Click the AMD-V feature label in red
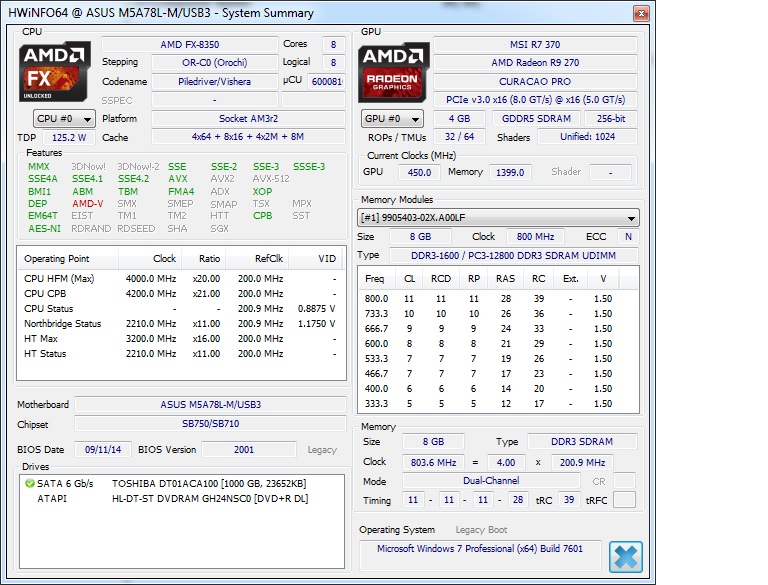The width and height of the screenshot is (768, 585). click(x=88, y=204)
